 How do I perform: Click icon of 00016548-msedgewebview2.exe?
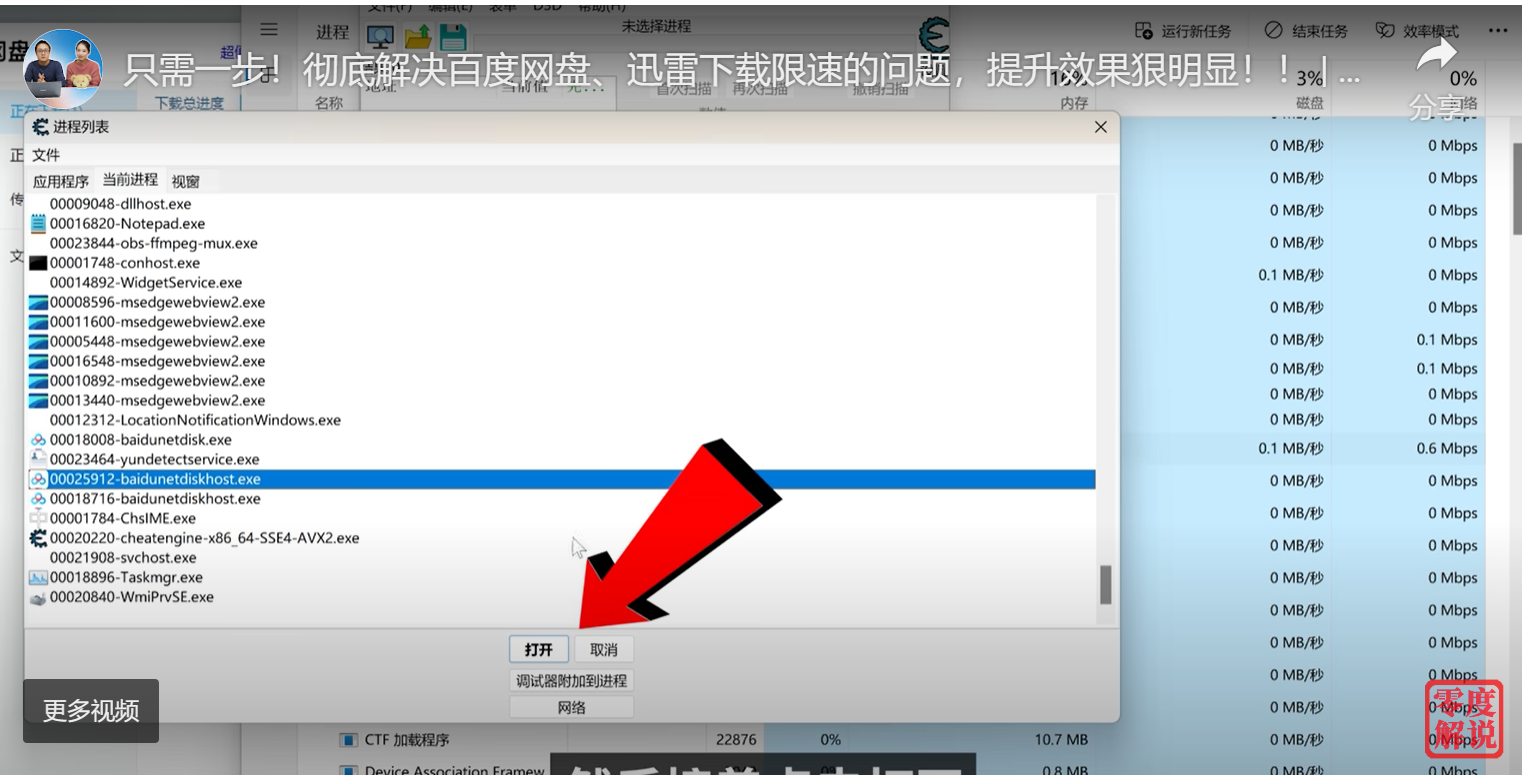[39, 361]
